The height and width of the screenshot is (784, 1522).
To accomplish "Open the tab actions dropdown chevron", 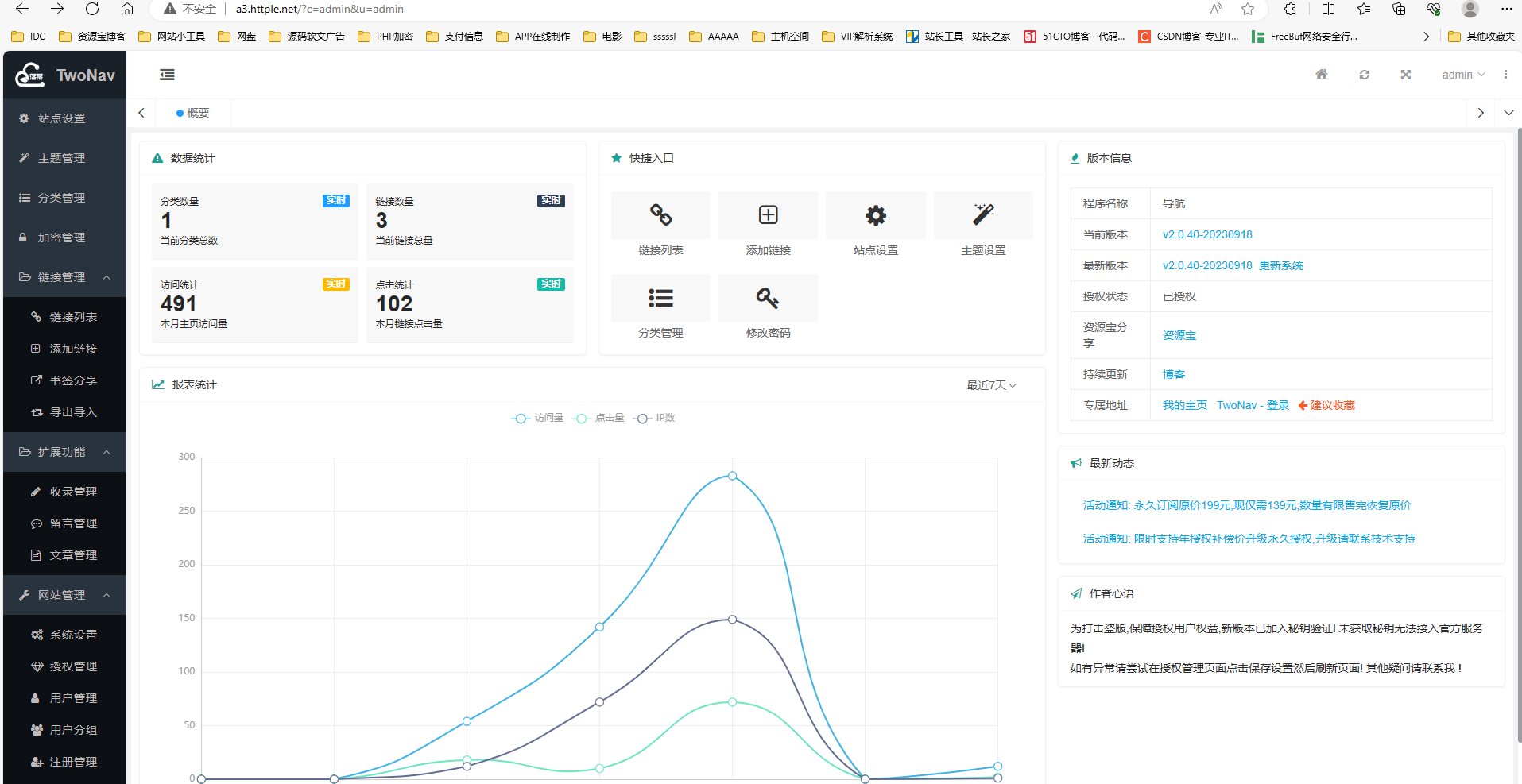I will tap(1508, 113).
